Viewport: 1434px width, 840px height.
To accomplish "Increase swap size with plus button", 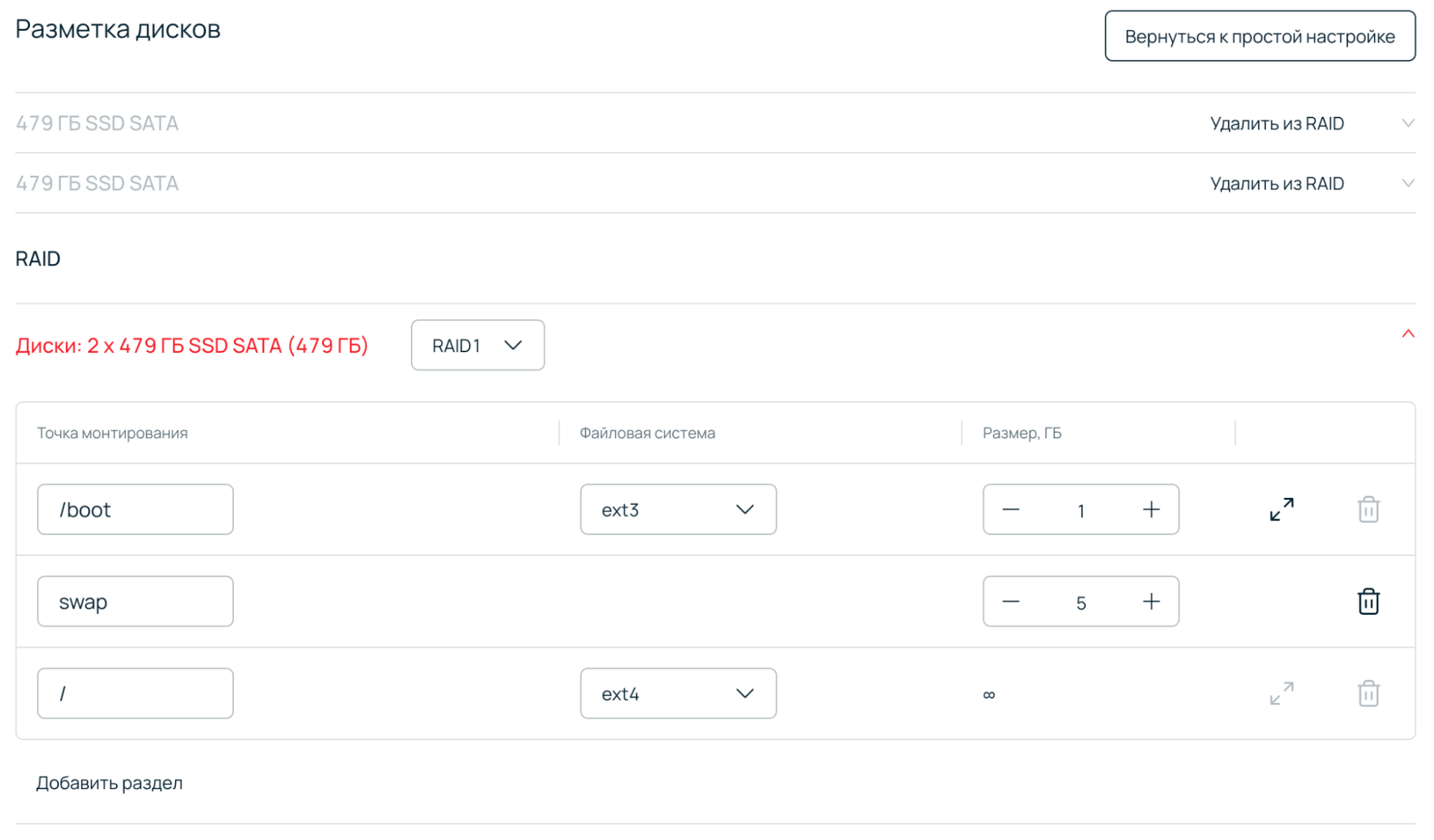I will 1151,601.
